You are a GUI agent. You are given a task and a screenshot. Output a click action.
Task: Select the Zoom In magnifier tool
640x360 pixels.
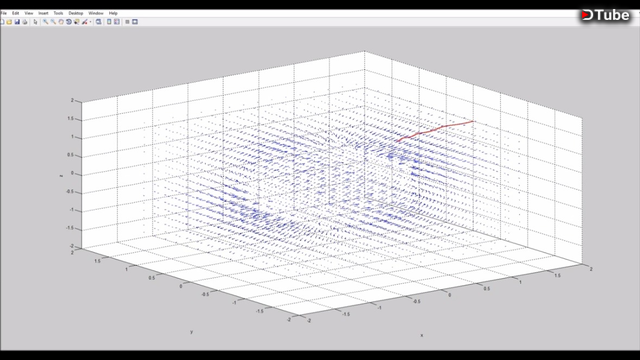[45, 22]
